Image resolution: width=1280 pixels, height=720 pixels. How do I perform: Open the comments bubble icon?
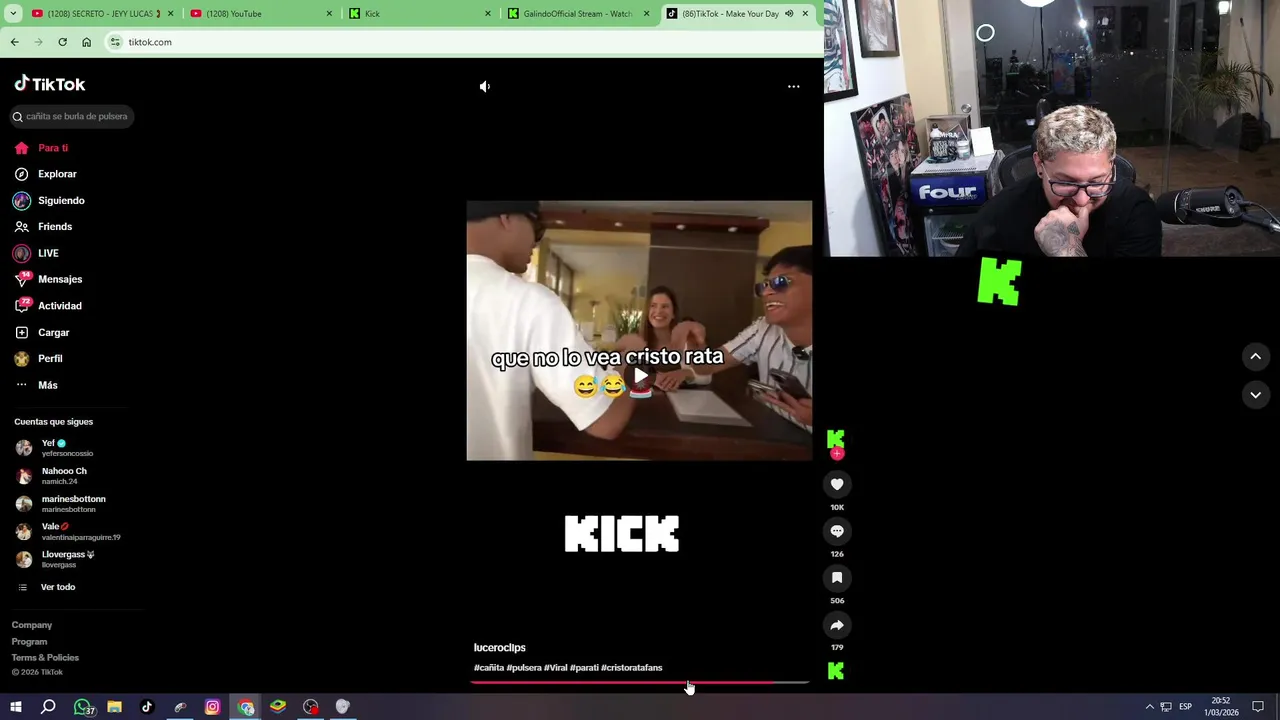(837, 531)
